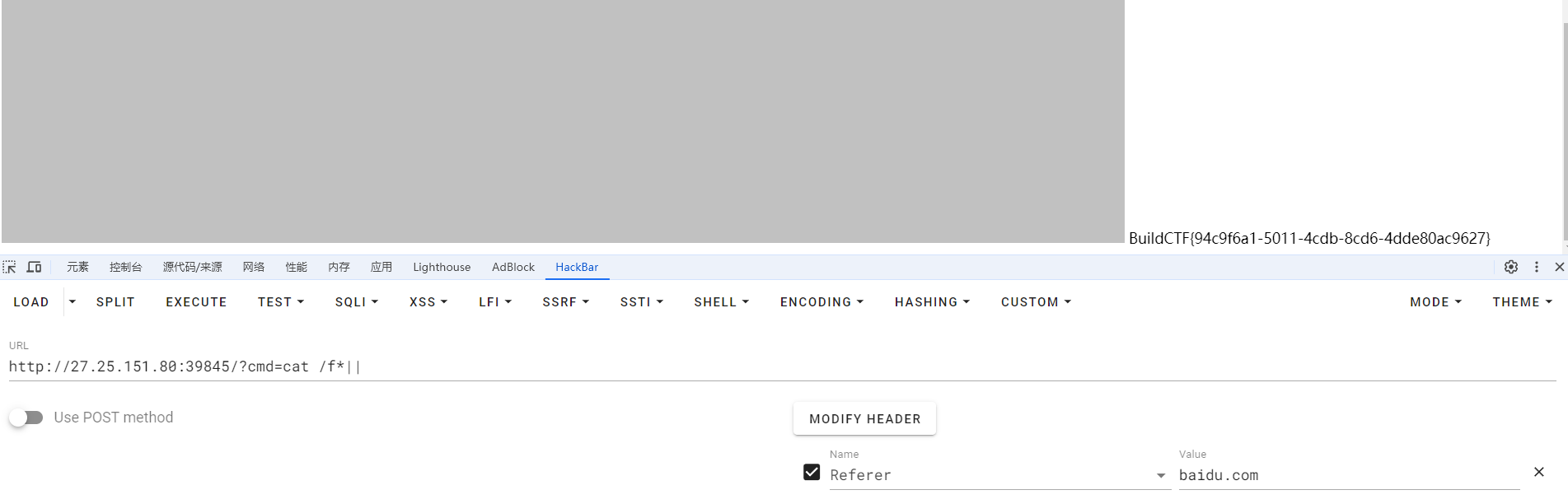
Task: Close the DevTools panel
Action: click(x=1559, y=267)
